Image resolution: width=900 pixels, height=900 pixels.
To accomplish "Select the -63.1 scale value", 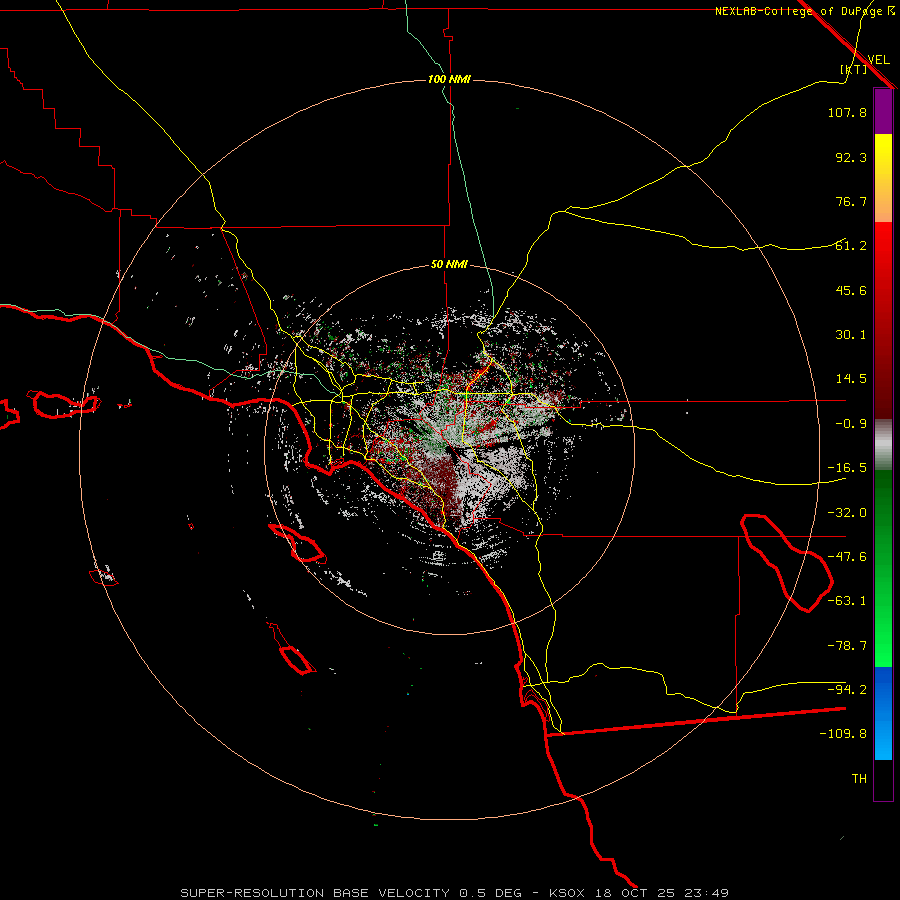I will [847, 601].
